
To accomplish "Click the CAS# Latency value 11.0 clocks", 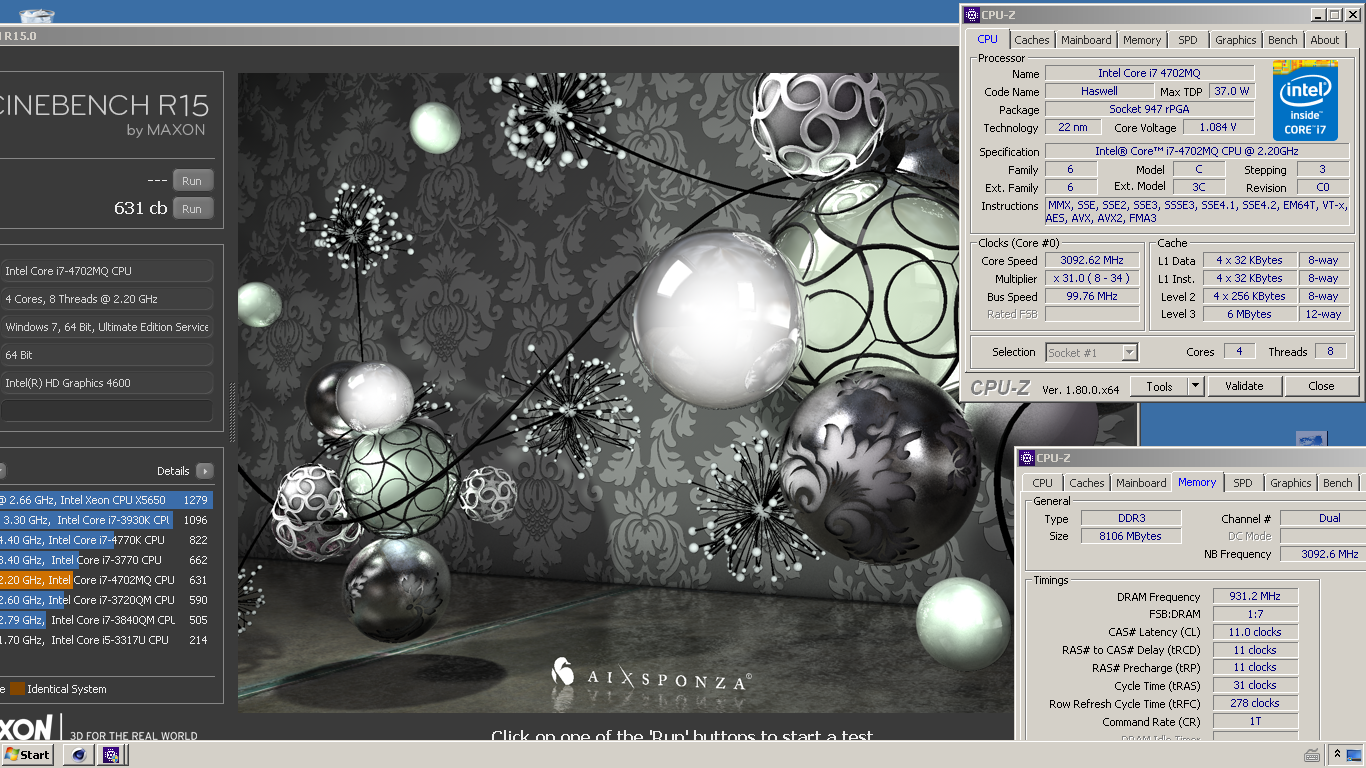I will 1256,632.
